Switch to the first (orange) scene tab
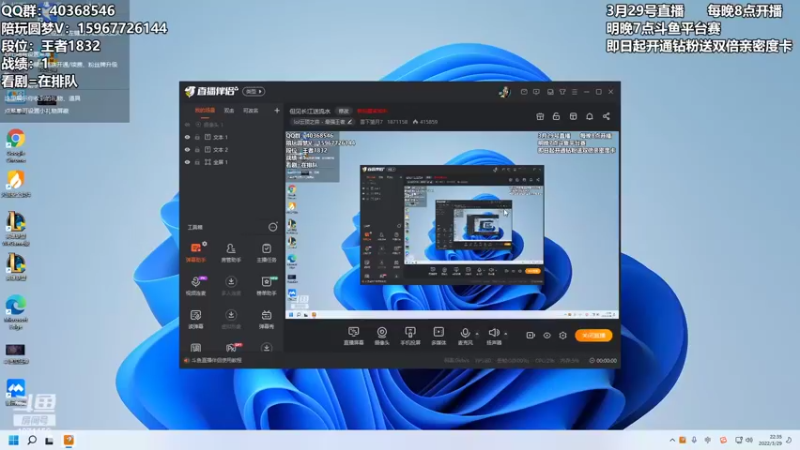This screenshot has height=450, width=800. pyautogui.click(x=205, y=111)
